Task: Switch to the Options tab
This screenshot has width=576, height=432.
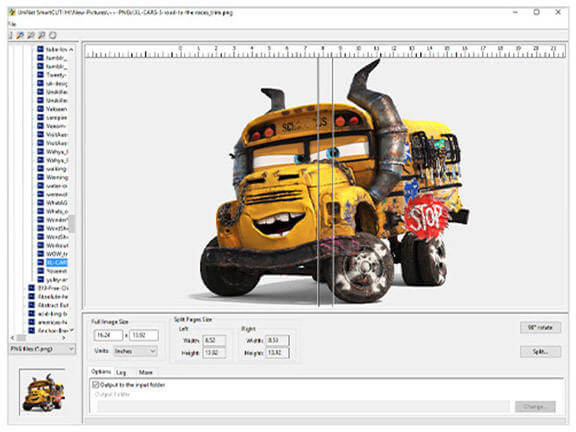Action: coord(101,372)
